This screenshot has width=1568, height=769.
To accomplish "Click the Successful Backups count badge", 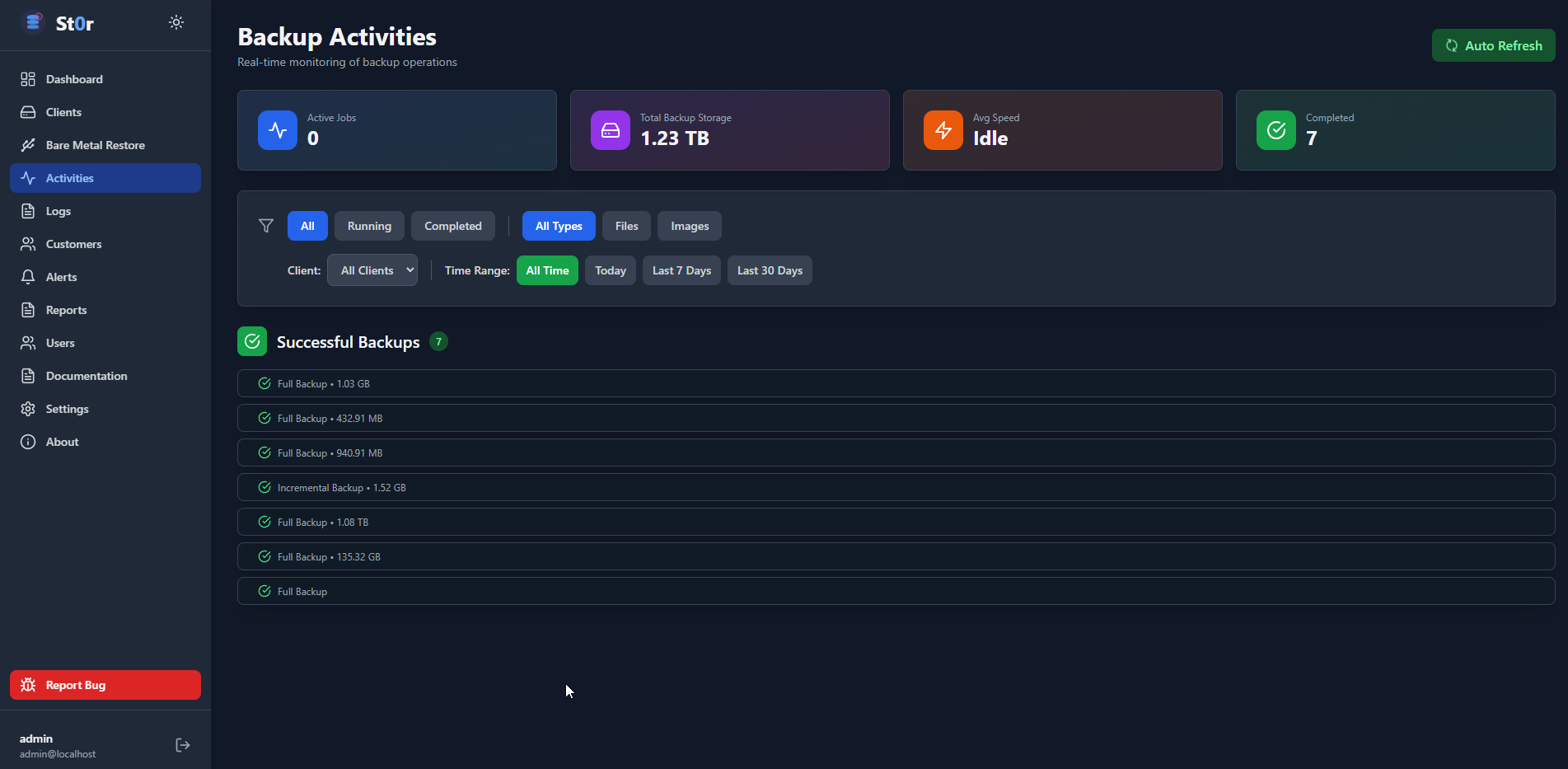I will pos(438,341).
